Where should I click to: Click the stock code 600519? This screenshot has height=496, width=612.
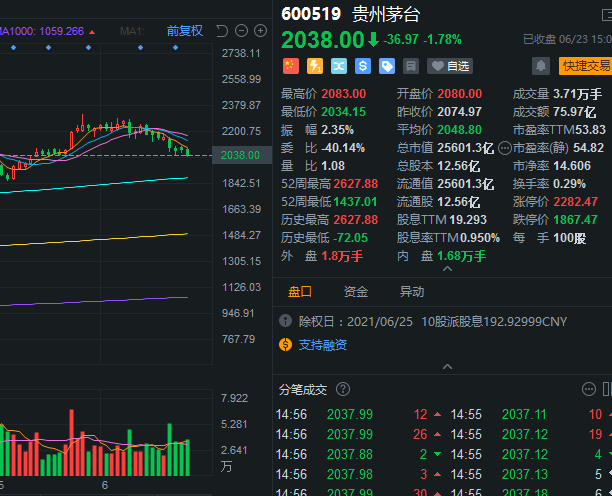click(x=311, y=14)
